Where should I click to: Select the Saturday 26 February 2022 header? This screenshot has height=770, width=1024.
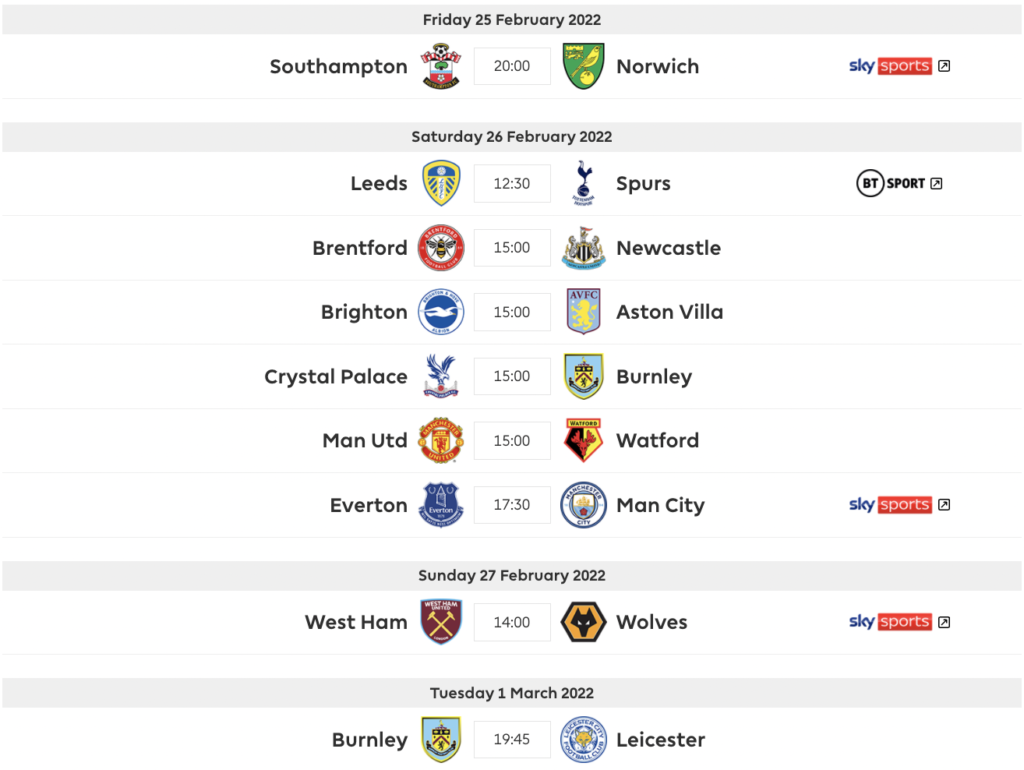click(512, 136)
